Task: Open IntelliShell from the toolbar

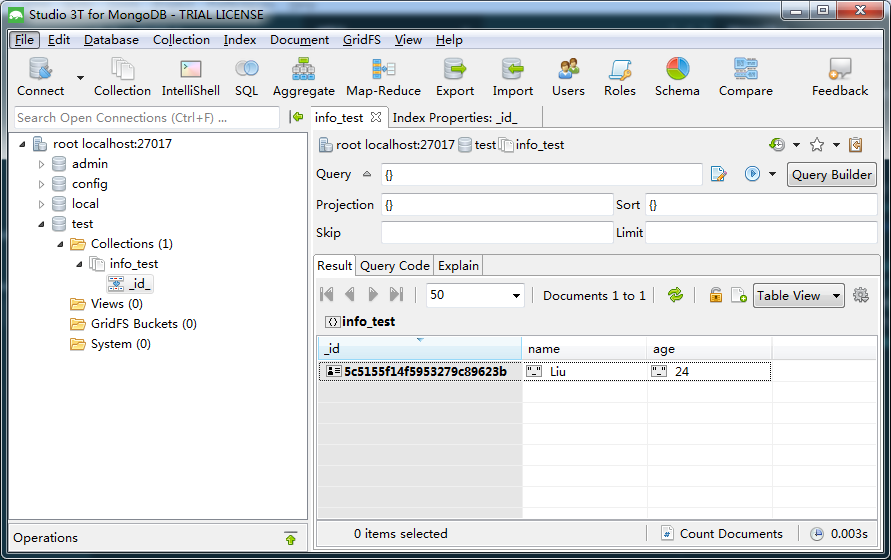Action: point(190,77)
